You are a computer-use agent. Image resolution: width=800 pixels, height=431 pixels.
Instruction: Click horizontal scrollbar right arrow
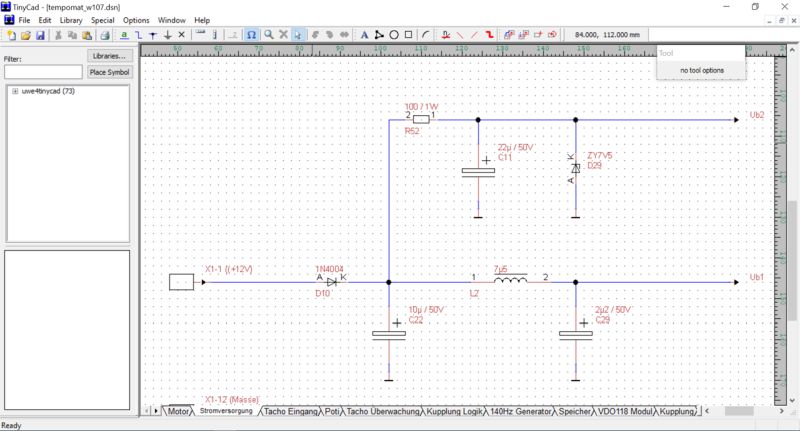click(781, 411)
